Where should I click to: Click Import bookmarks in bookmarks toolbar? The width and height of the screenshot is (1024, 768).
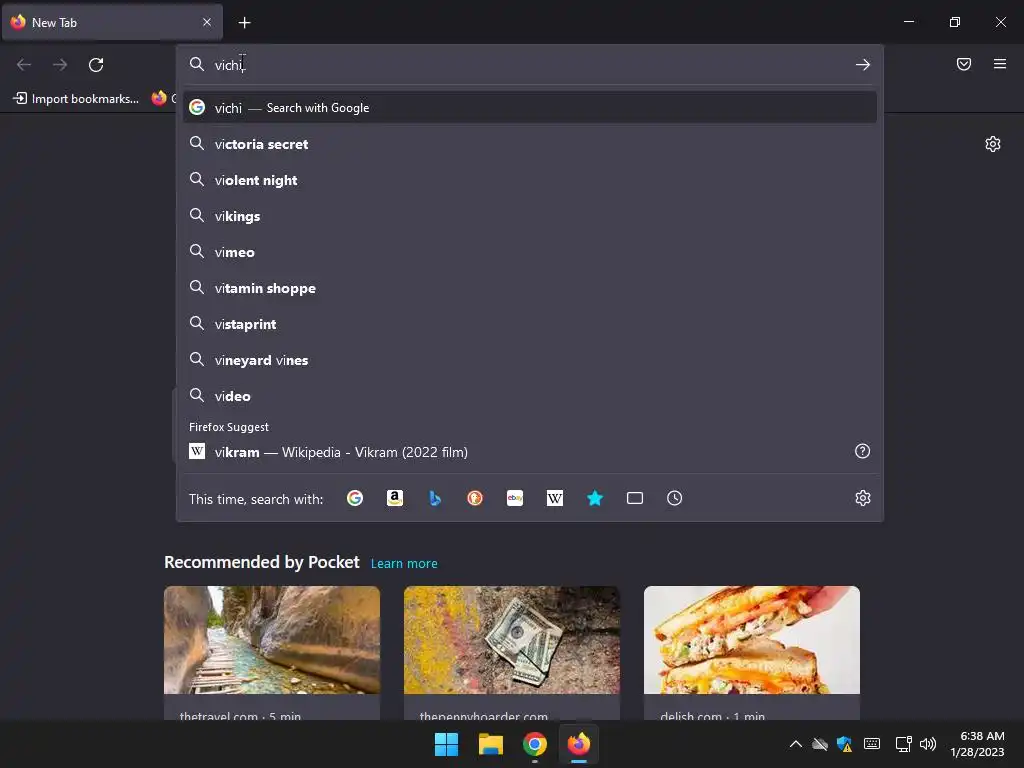point(76,99)
